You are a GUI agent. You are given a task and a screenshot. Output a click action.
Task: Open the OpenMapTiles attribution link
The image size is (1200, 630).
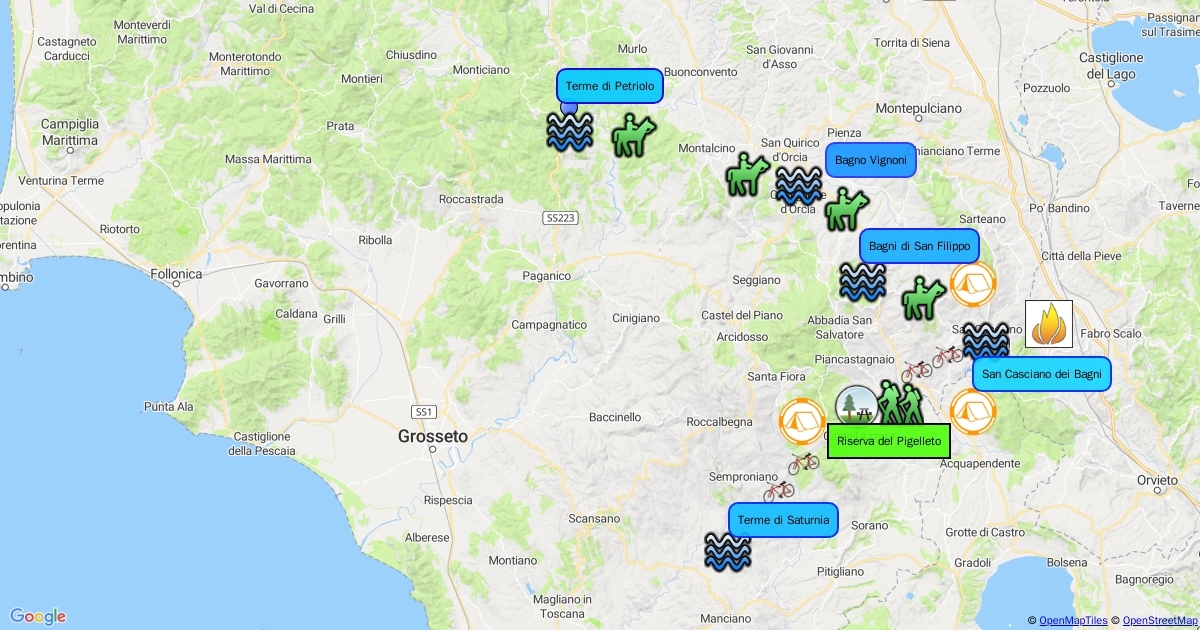tap(1073, 621)
